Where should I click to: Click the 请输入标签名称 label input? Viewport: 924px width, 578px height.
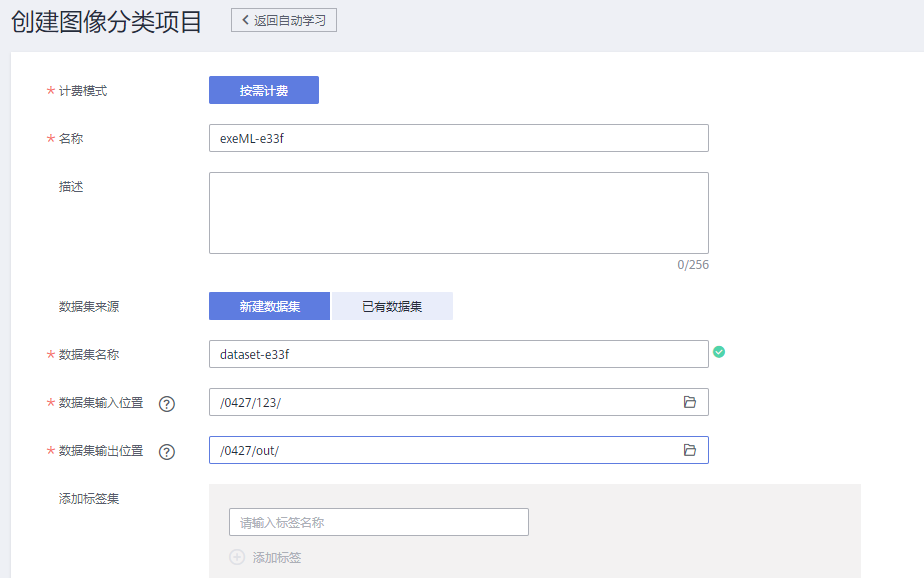(x=378, y=522)
